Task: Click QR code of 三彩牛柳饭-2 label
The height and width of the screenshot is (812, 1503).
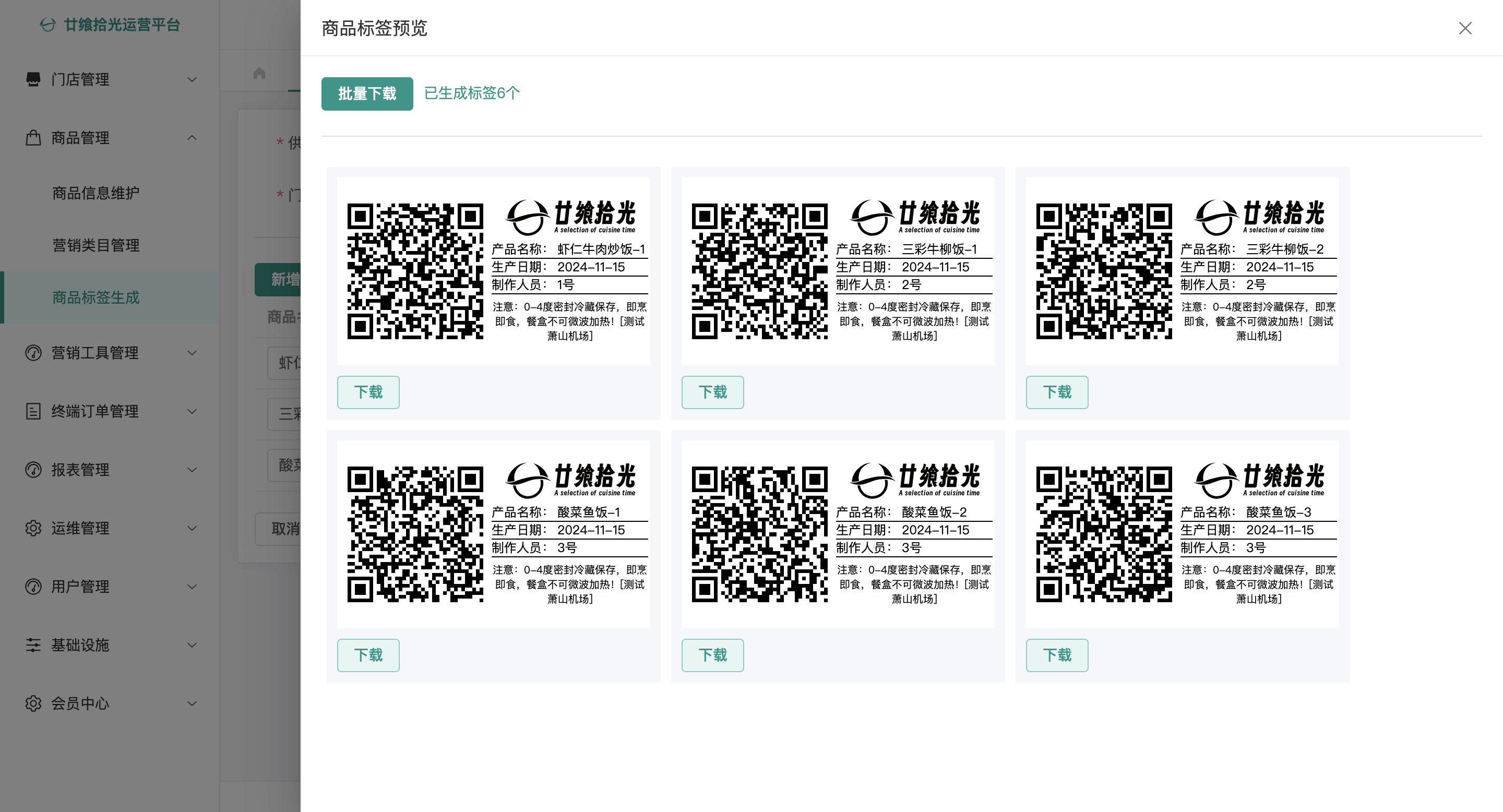Action: point(1104,271)
